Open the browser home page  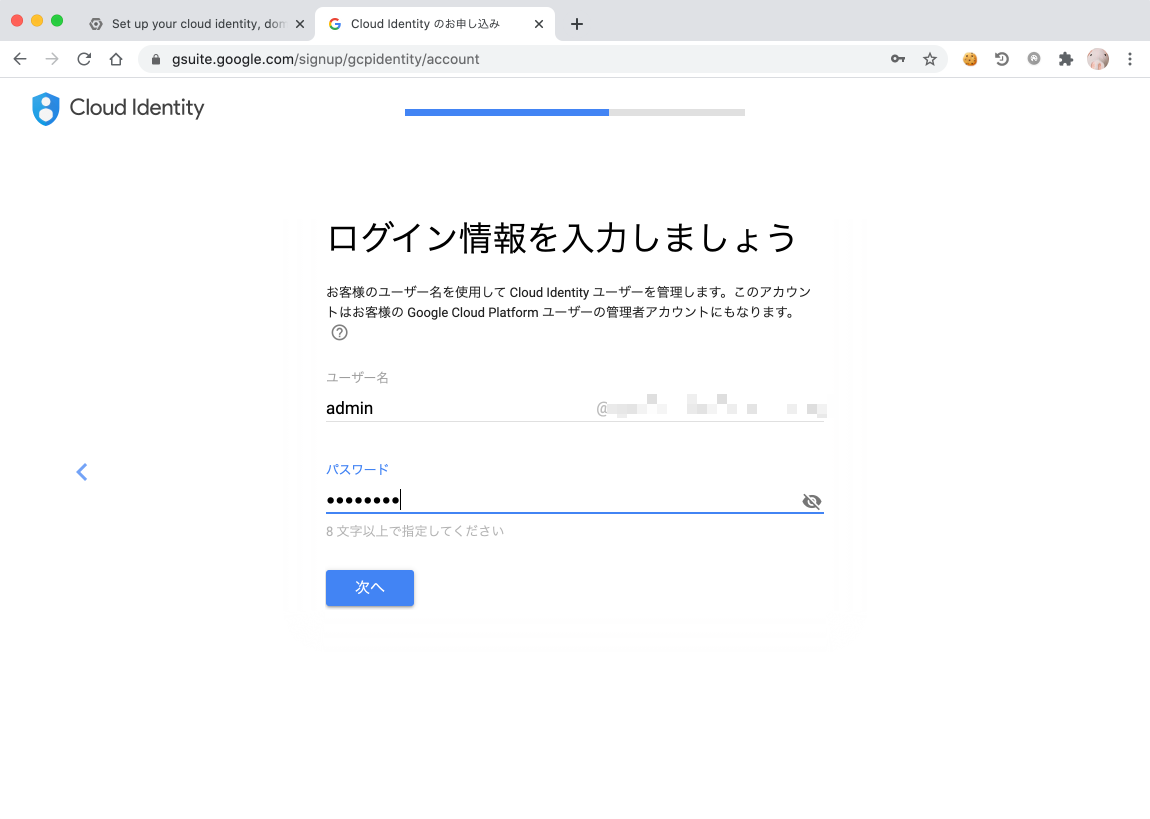(116, 59)
